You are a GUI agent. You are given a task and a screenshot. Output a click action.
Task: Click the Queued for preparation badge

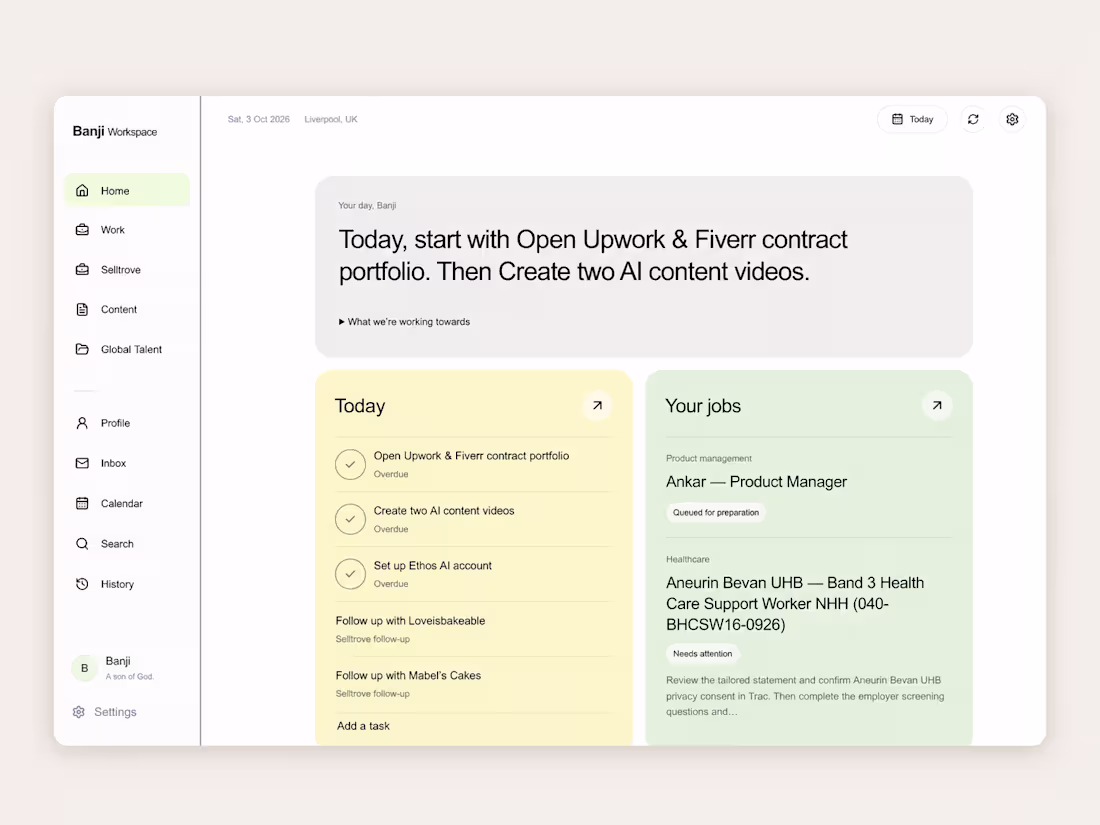pos(716,512)
